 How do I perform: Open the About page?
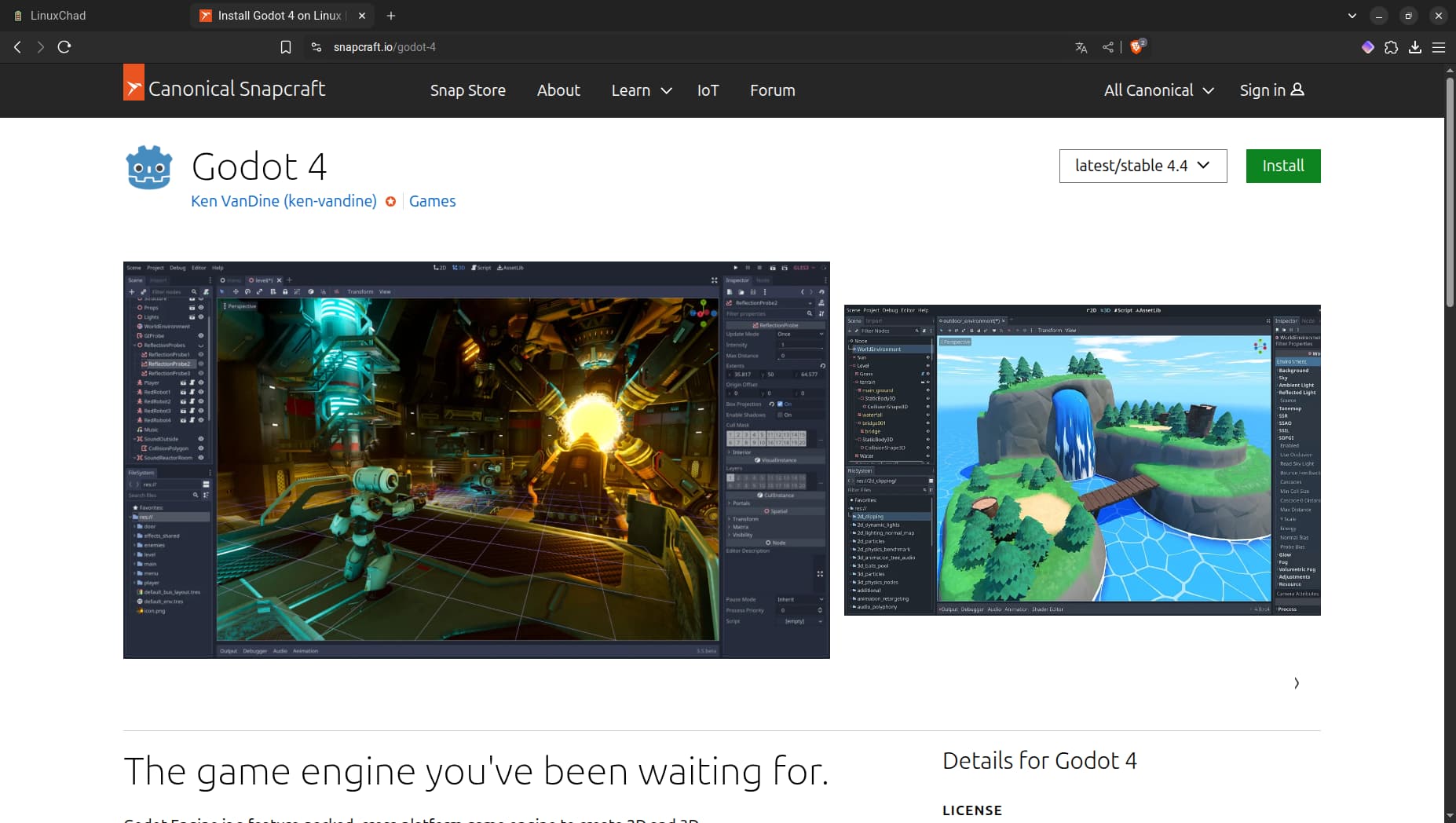click(x=558, y=90)
